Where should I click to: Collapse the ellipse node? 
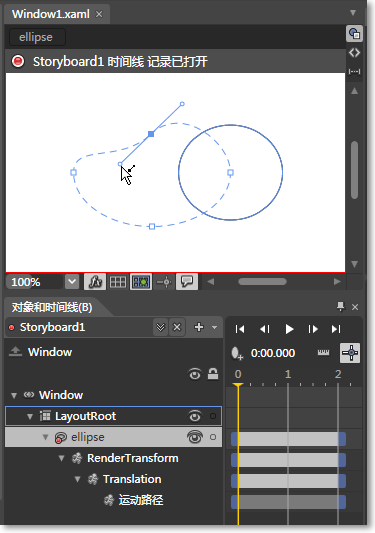tap(46, 437)
